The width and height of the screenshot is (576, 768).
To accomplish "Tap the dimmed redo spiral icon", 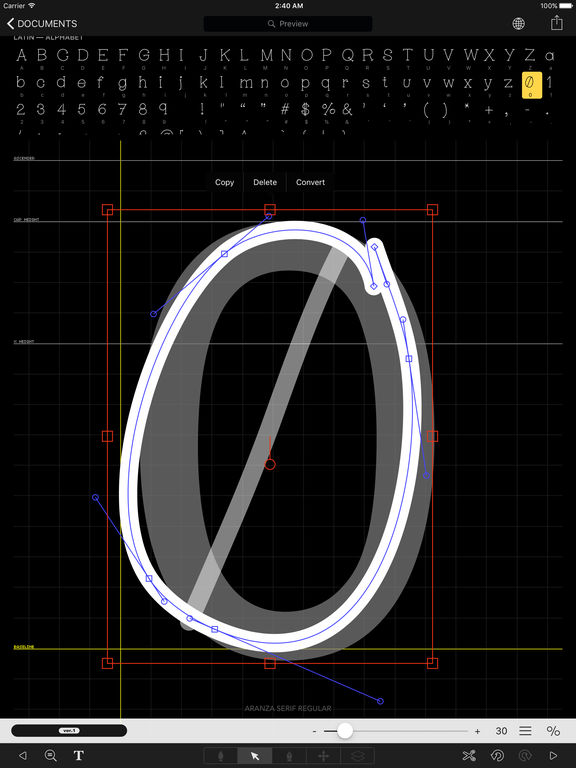I will pos(525,756).
